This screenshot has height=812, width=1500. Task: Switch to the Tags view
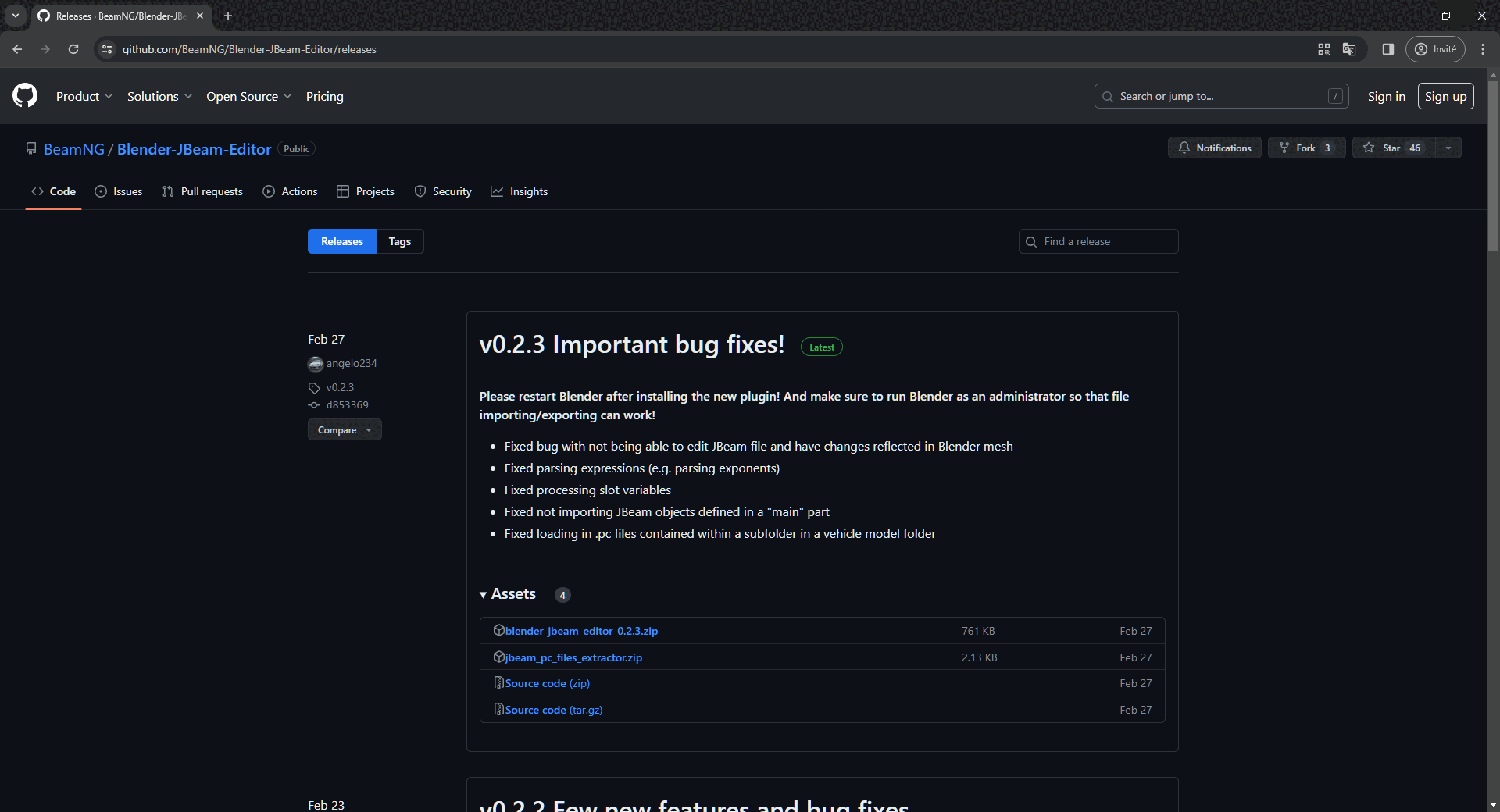coord(400,241)
